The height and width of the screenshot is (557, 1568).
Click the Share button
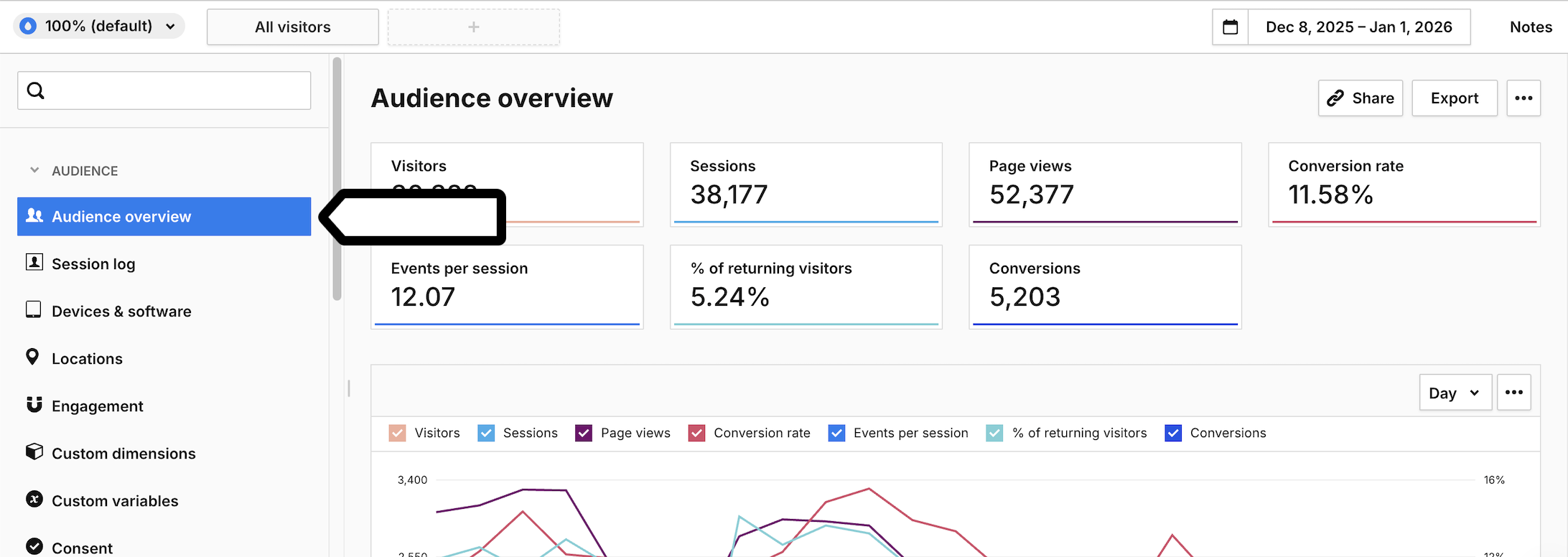click(1361, 98)
